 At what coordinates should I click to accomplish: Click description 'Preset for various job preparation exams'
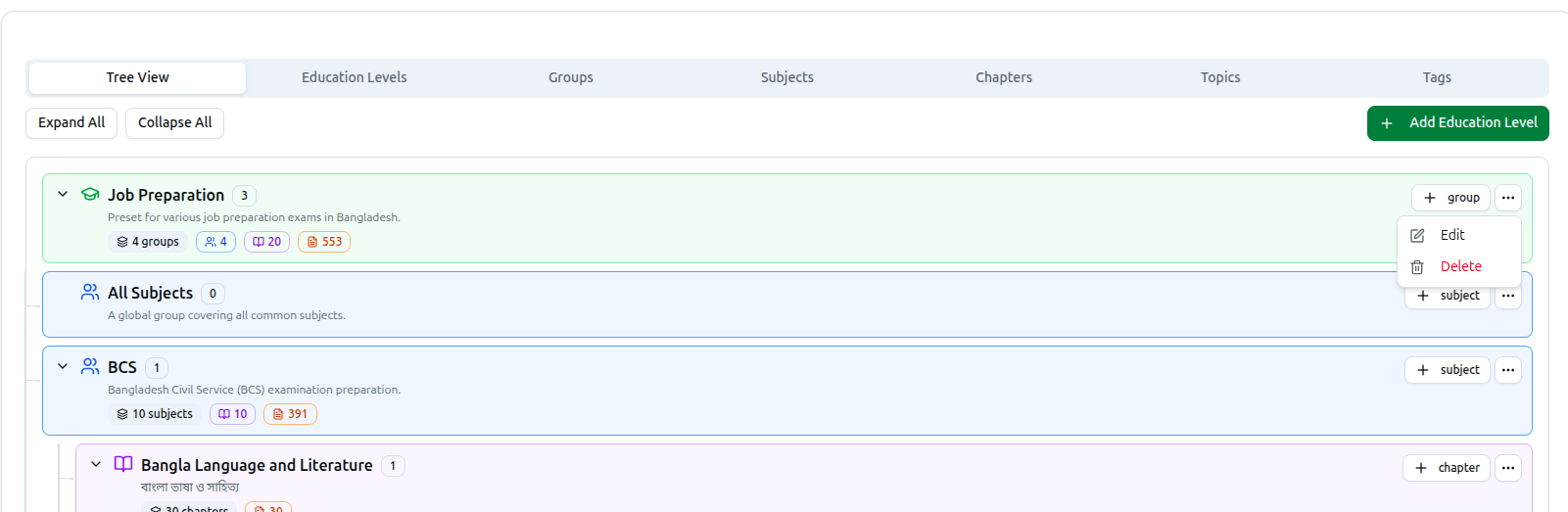(x=254, y=217)
